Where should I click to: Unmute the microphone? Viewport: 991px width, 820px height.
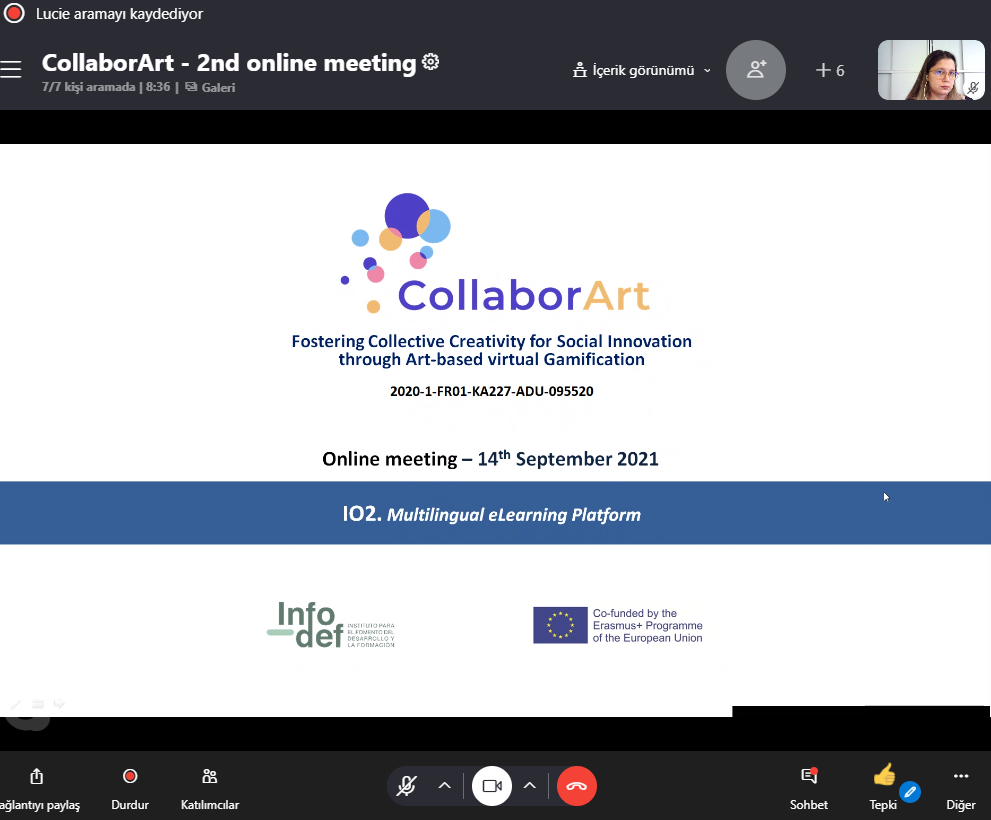406,786
